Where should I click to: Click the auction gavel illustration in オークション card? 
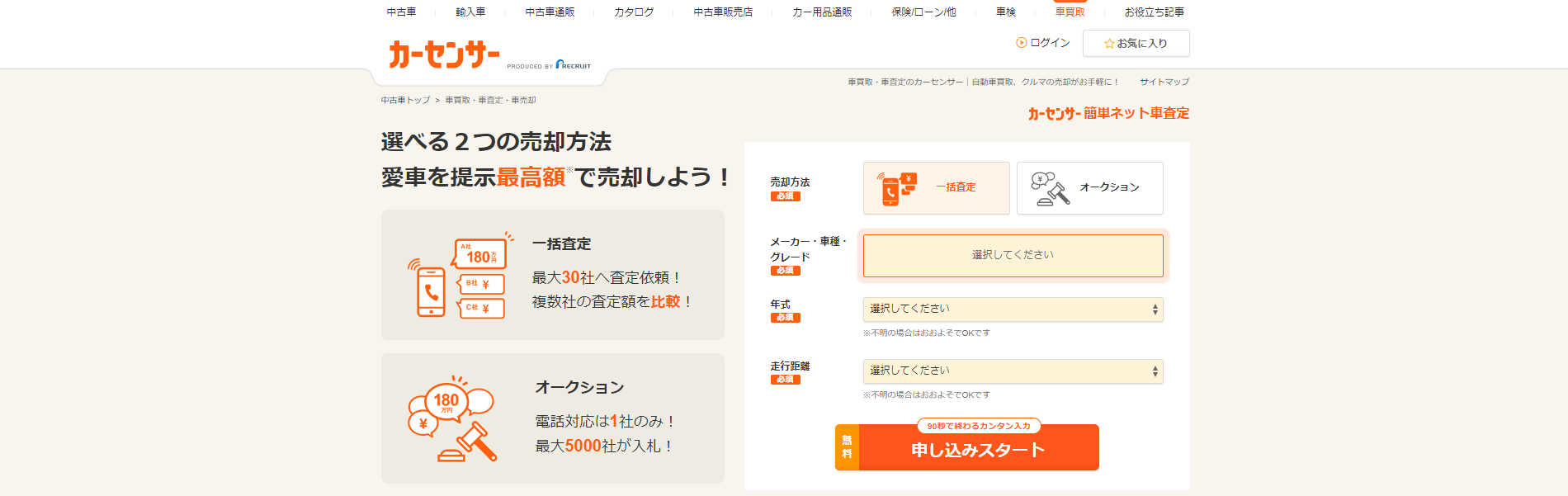(452, 419)
